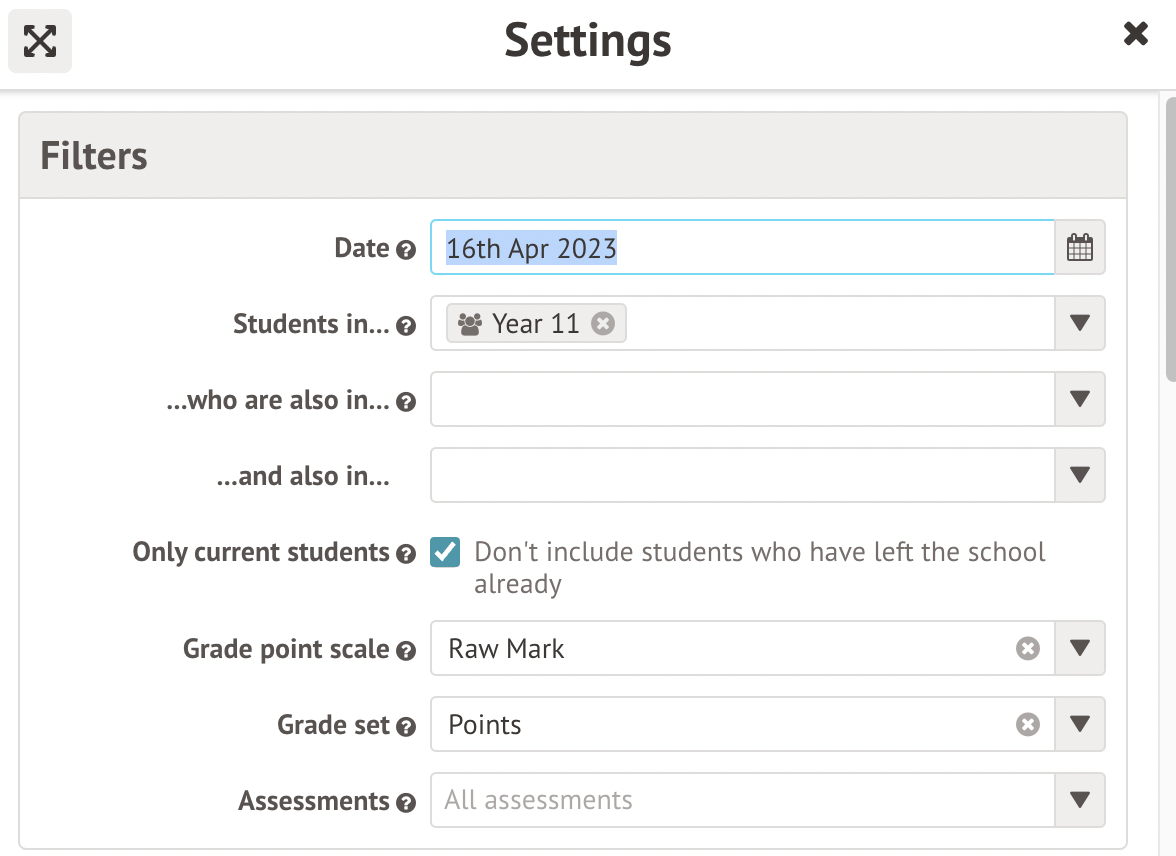Clear the Raw Mark selection

(1028, 649)
